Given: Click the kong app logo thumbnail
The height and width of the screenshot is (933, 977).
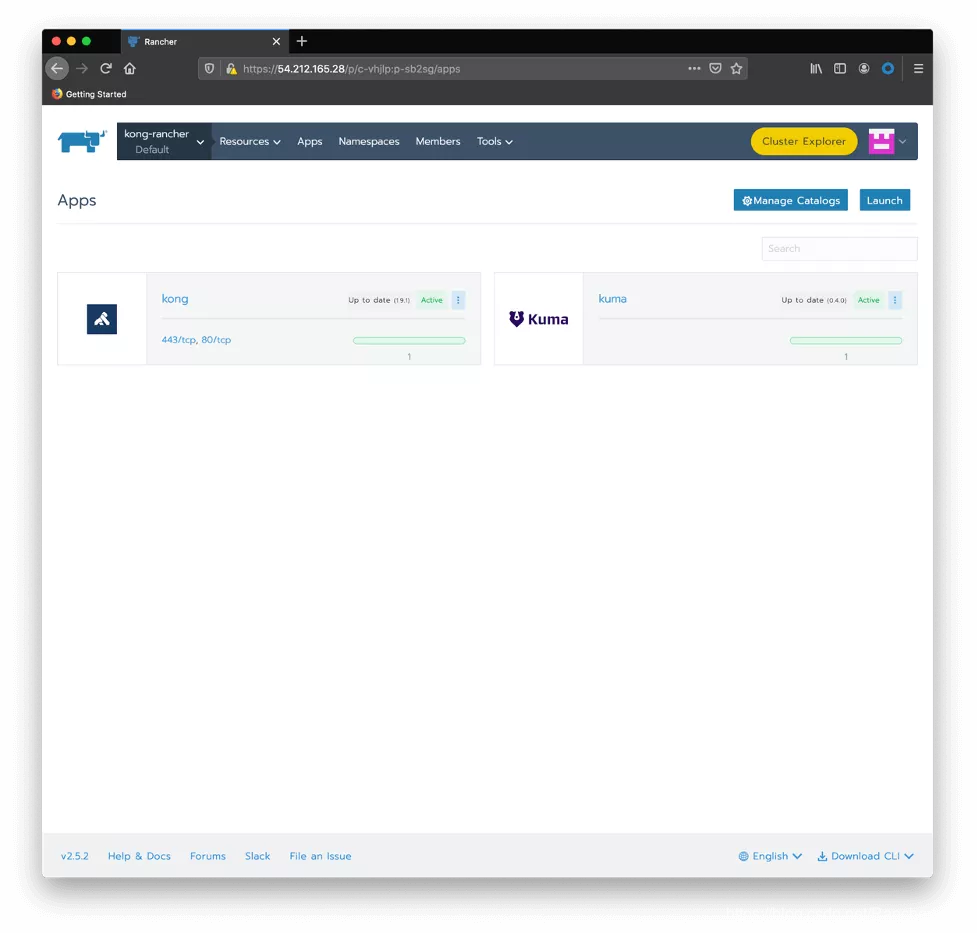Looking at the screenshot, I should [x=102, y=319].
